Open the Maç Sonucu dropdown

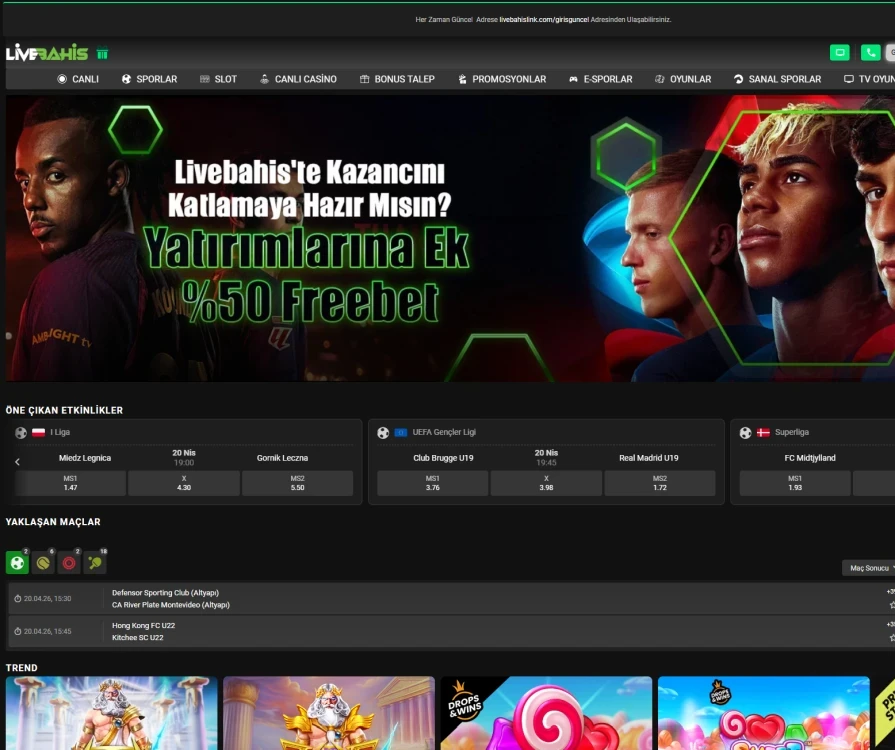[x=869, y=568]
